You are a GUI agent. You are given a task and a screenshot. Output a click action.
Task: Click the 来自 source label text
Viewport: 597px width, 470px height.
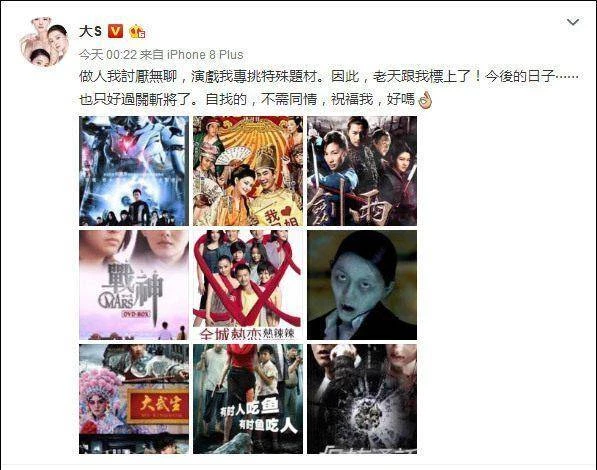[x=152, y=55]
